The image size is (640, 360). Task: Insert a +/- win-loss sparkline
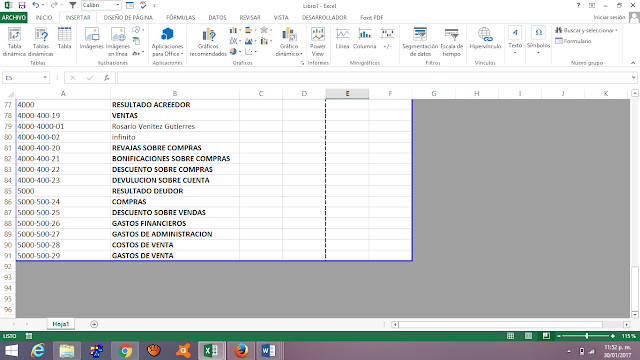click(387, 38)
